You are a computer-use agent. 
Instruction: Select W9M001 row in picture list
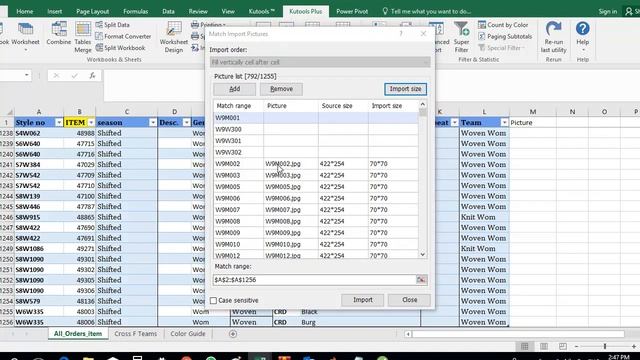316,118
